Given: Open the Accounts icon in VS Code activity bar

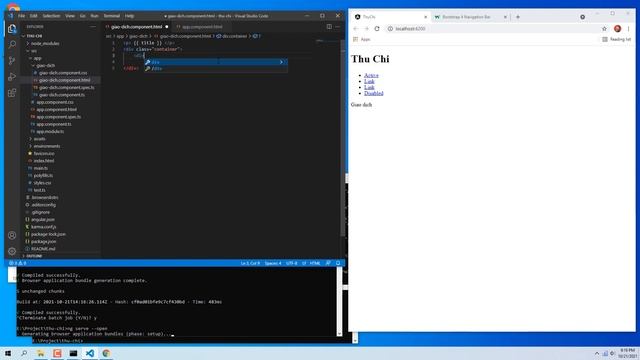Looking at the screenshot, I should pos(12,235).
